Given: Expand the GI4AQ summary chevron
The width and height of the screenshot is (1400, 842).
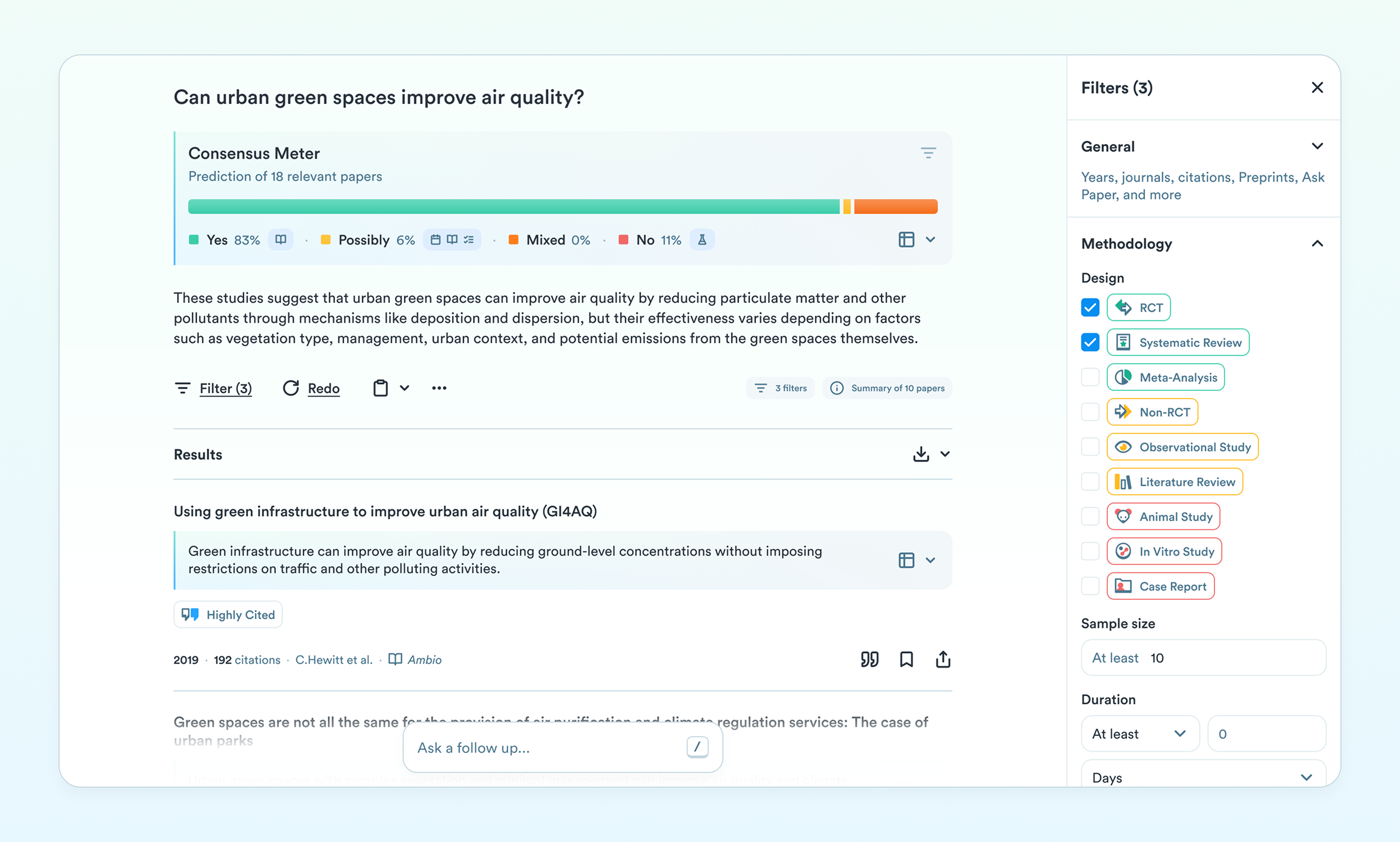Looking at the screenshot, I should (930, 560).
